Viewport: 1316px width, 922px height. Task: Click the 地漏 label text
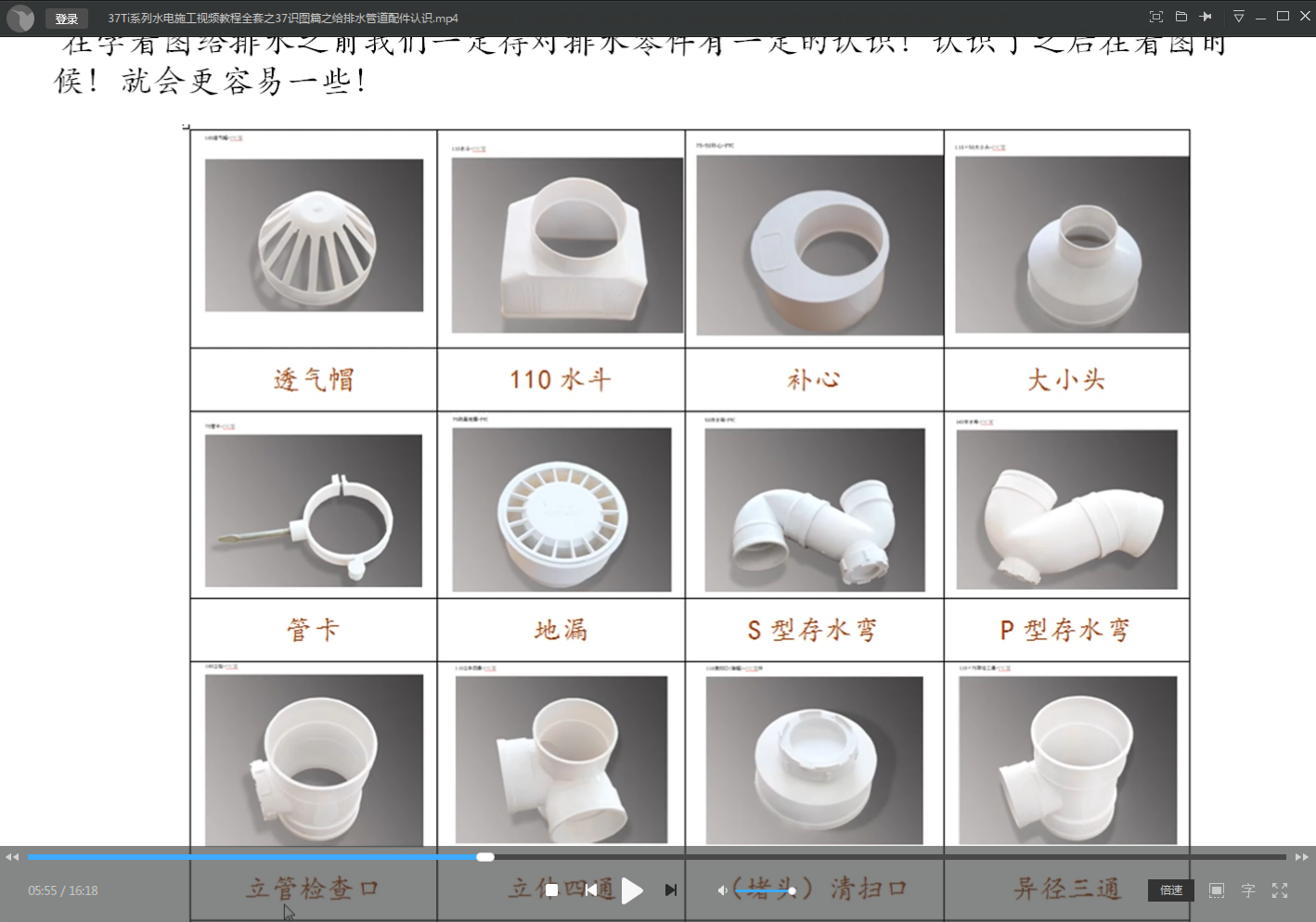[x=561, y=630]
